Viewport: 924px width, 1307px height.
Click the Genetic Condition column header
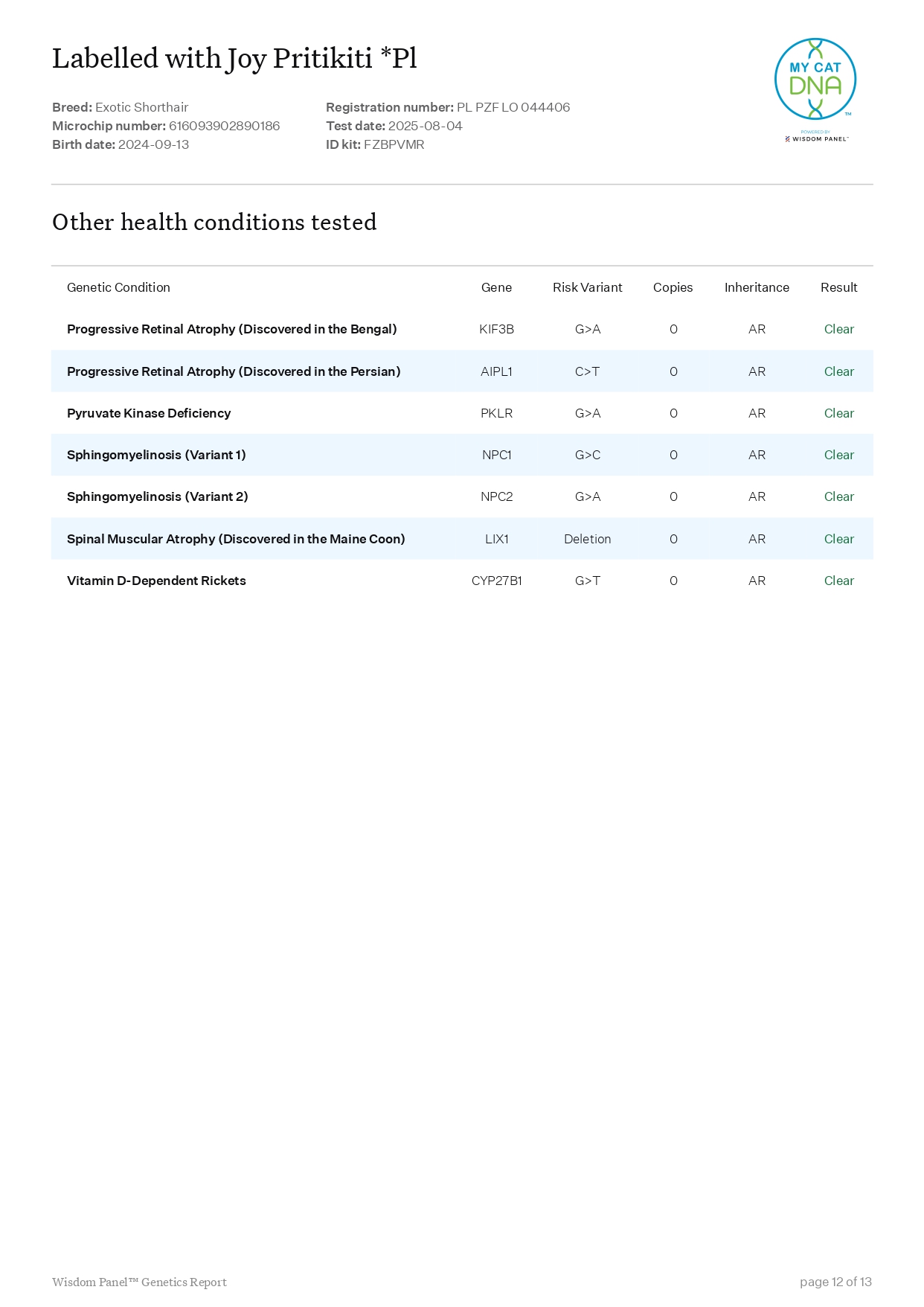click(118, 287)
